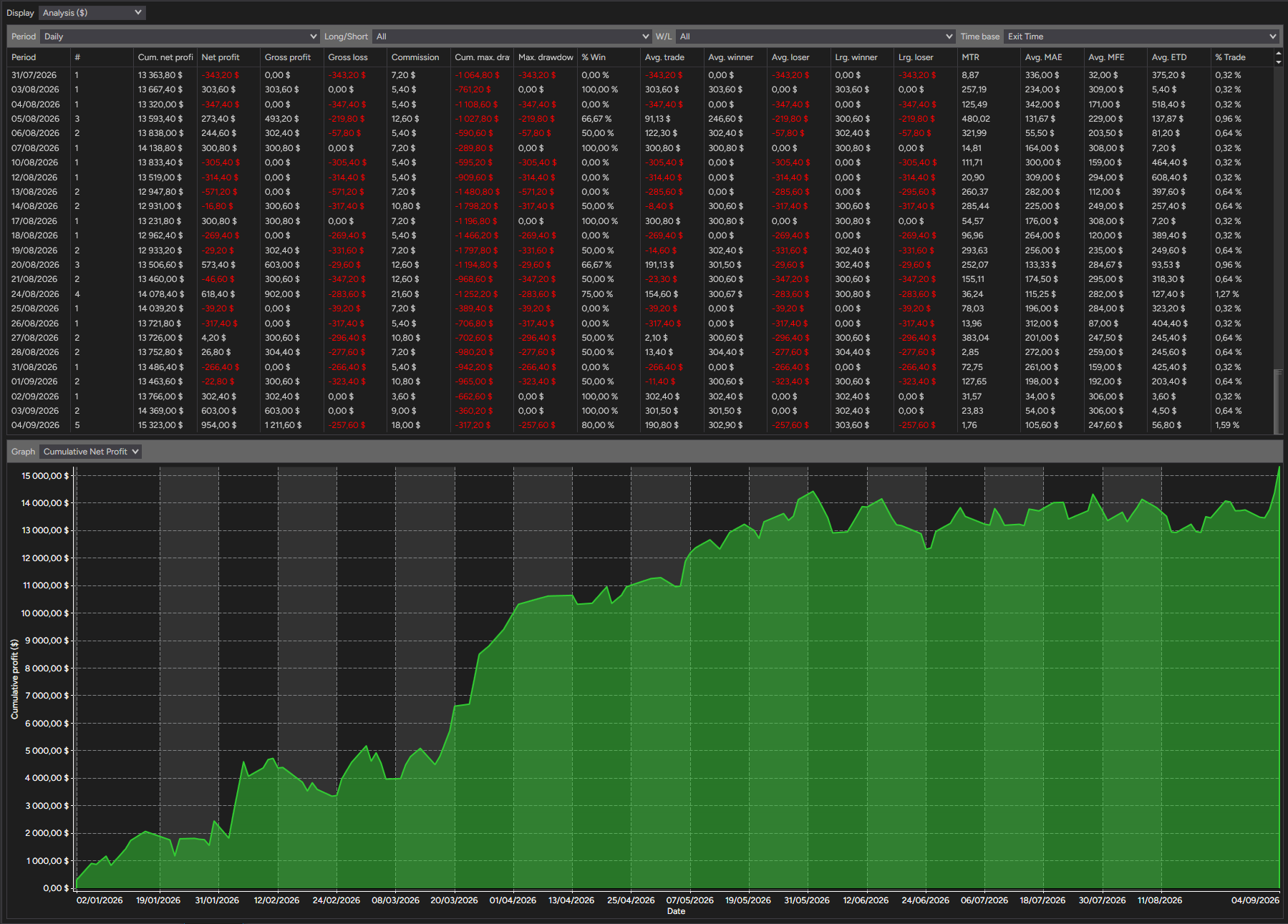Select the 17/08/2026 period row

(x=640, y=221)
